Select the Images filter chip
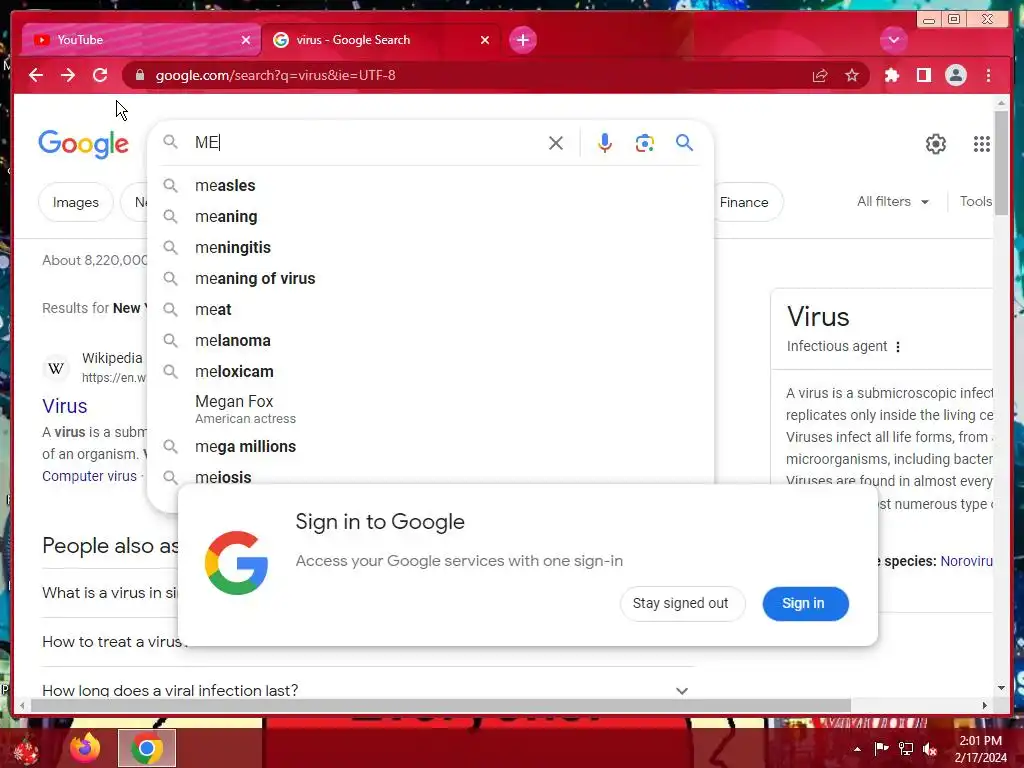1024x768 pixels. 76,202
